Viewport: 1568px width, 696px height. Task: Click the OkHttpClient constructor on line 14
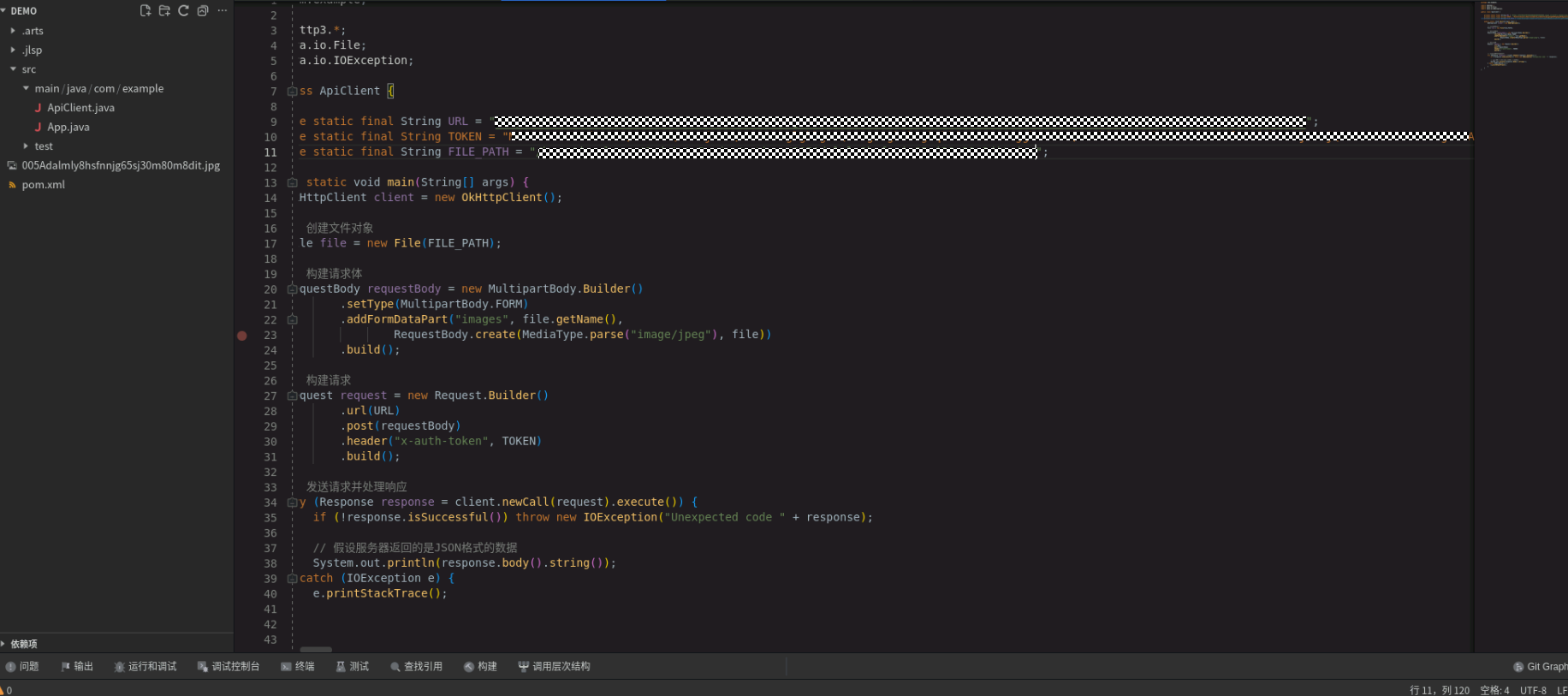point(502,198)
